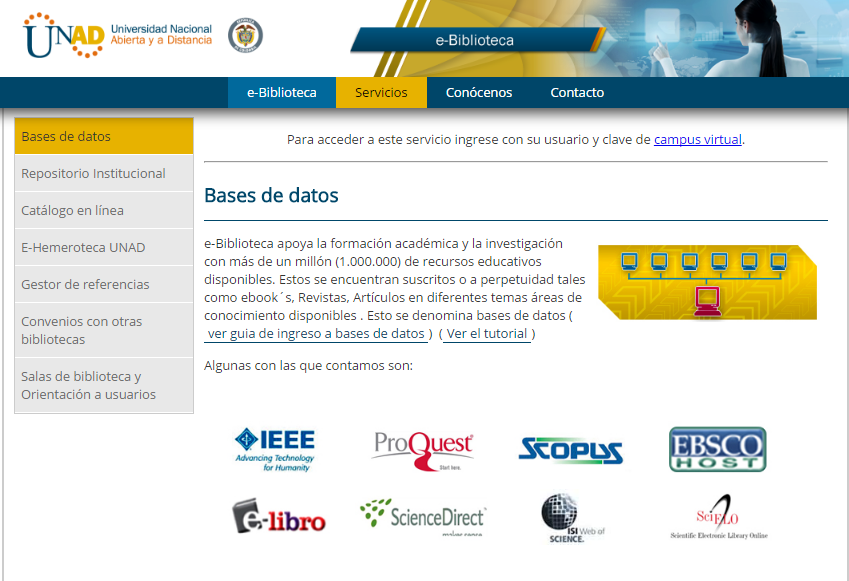The height and width of the screenshot is (581, 849).
Task: Click the e-Biblioteca header banner title
Action: [x=475, y=40]
